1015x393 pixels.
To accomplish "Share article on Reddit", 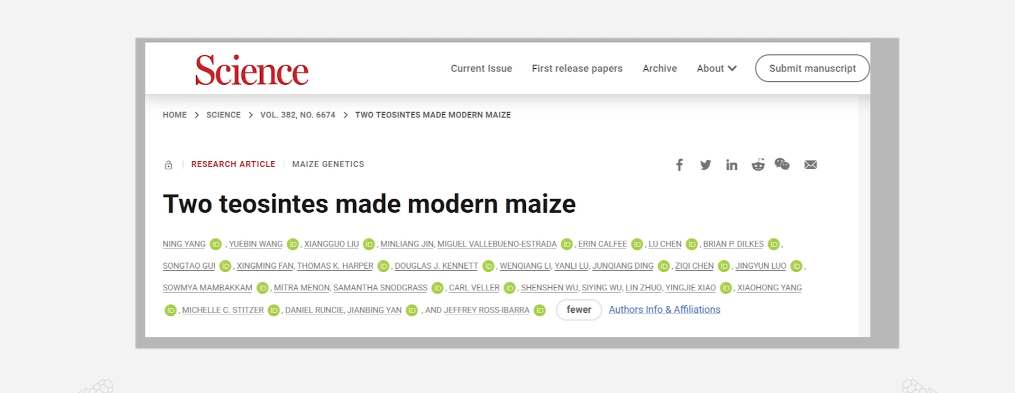I will pyautogui.click(x=758, y=164).
